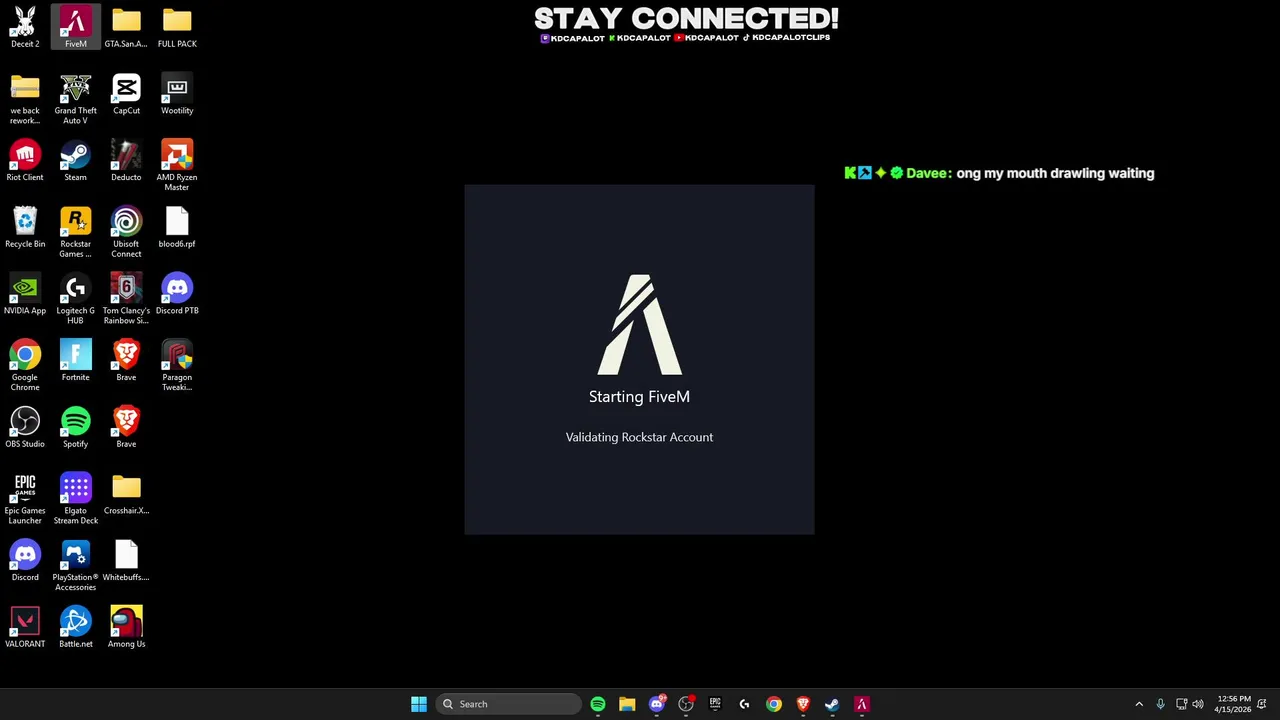Open the FiveM desktop shortcut
Viewport: 1280px width, 720px height.
click(75, 27)
